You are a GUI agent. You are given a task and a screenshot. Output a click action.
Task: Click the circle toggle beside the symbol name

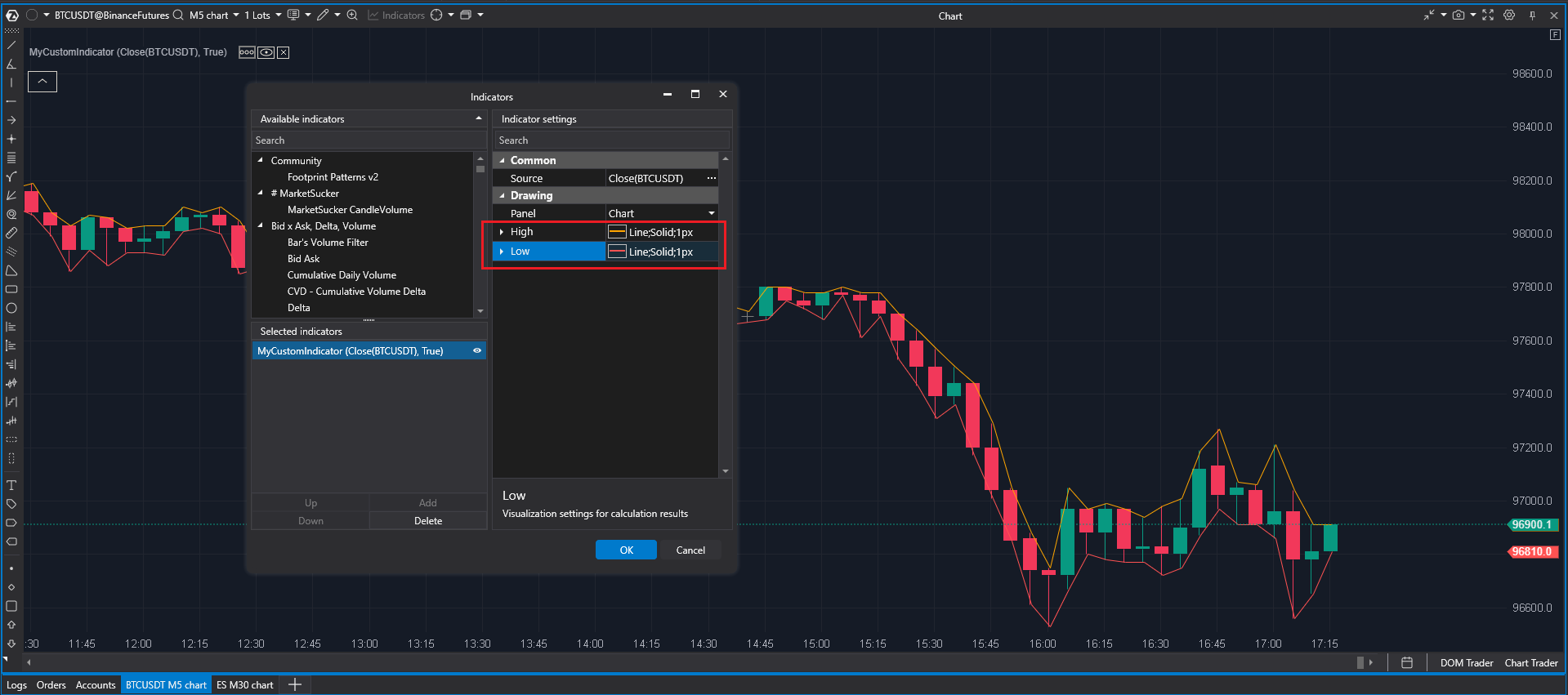coord(32,15)
